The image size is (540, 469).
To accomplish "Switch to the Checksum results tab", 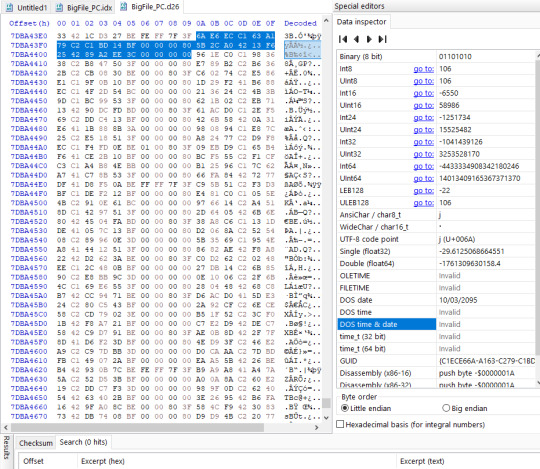I will [36, 443].
